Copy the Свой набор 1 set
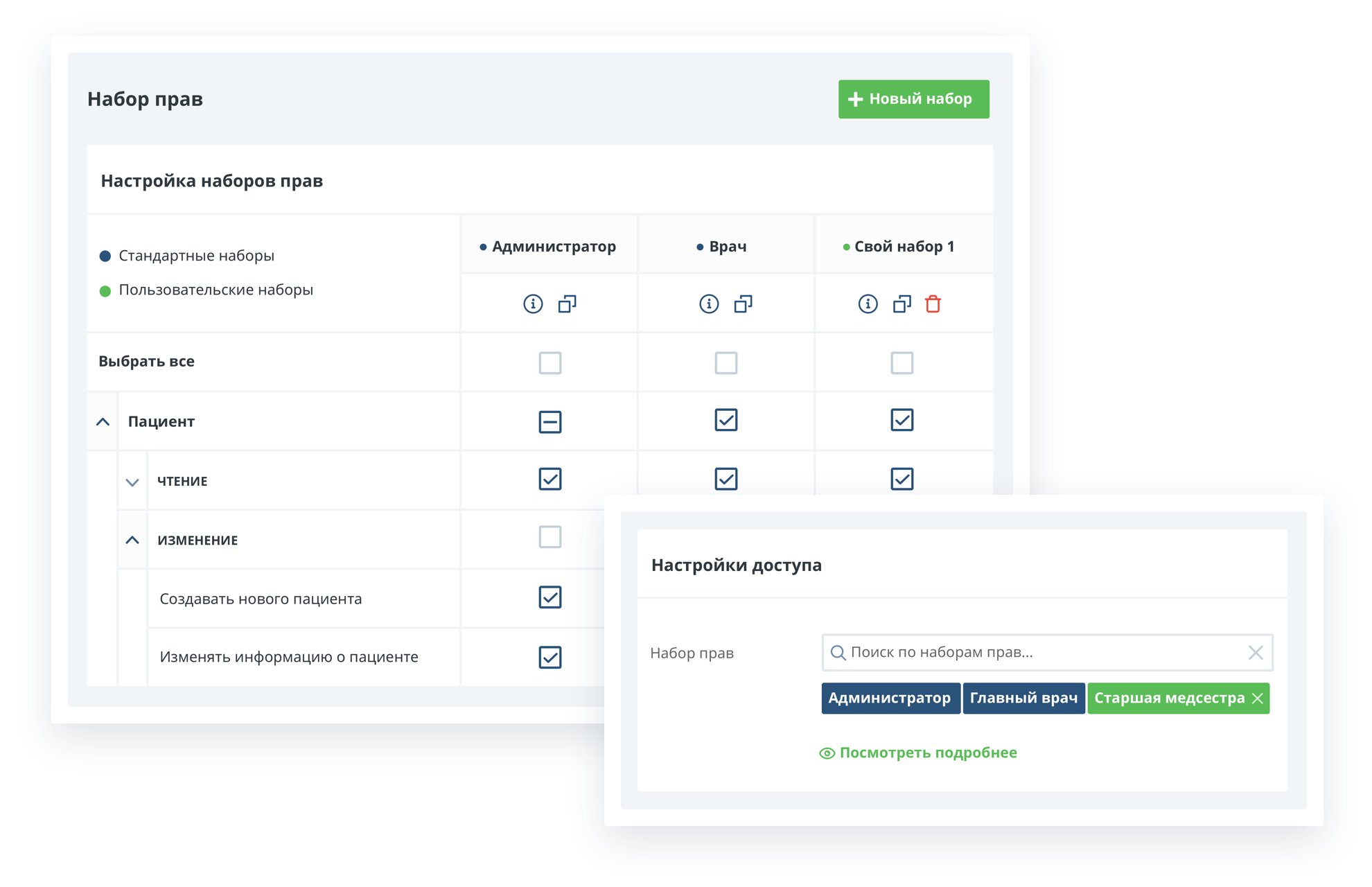 tap(902, 304)
